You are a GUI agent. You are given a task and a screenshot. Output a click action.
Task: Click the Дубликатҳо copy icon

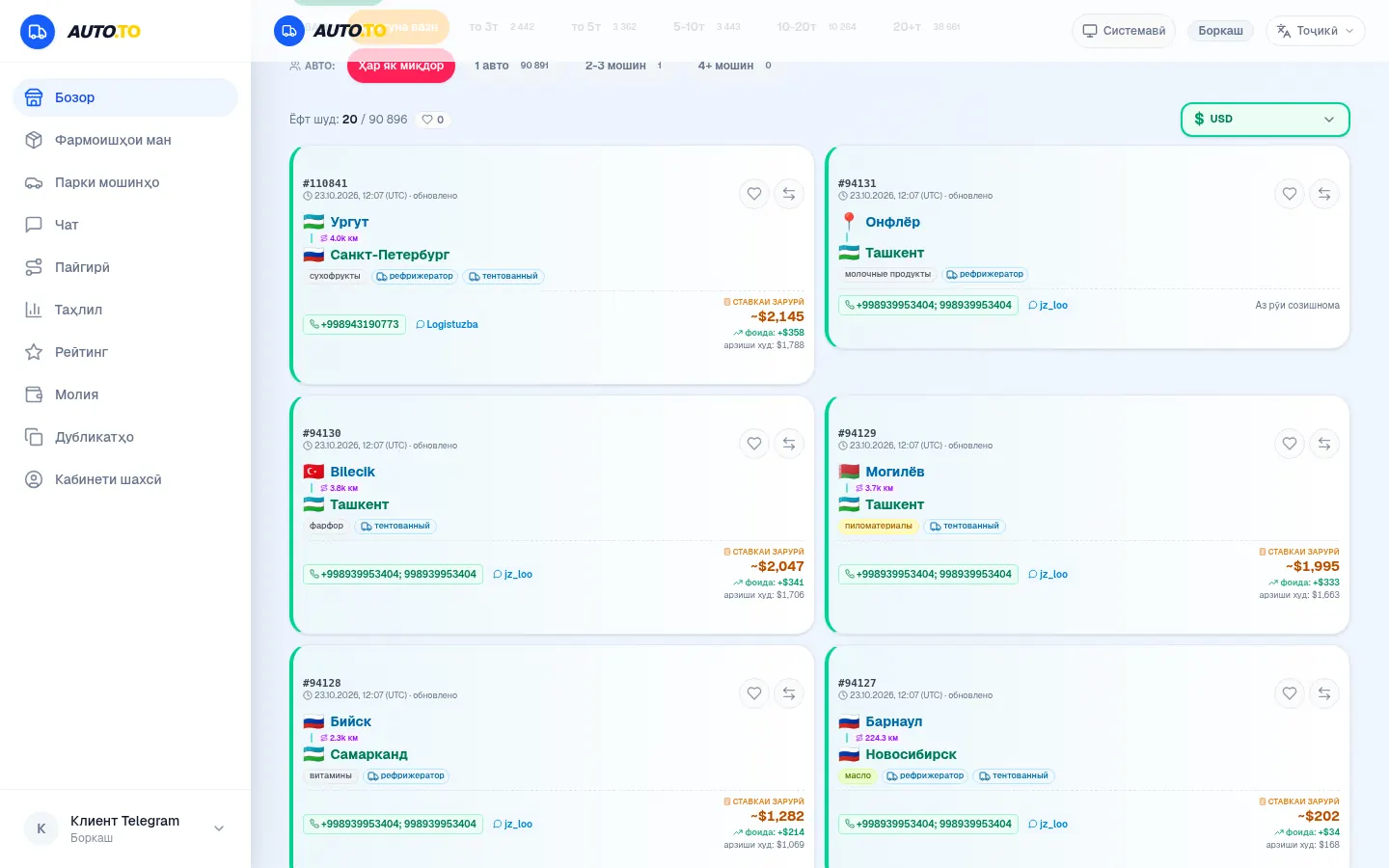click(34, 437)
